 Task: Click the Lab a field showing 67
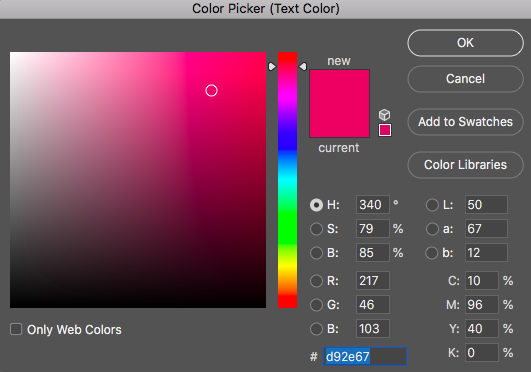[486, 229]
